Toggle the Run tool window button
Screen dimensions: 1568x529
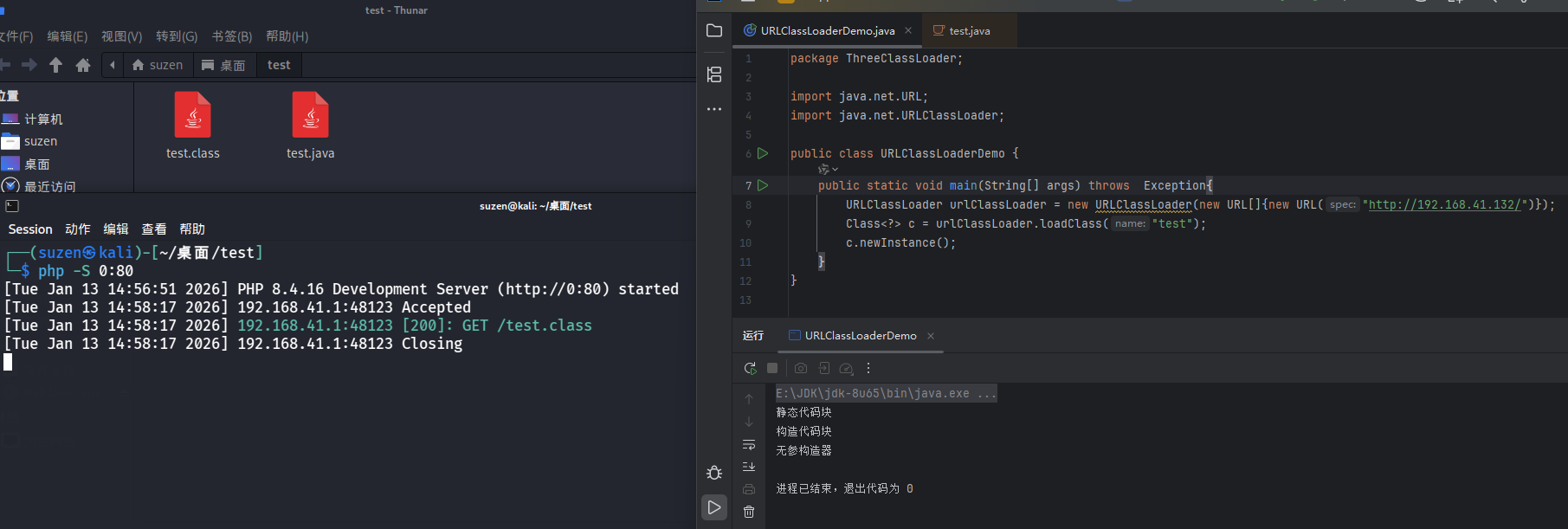714,507
